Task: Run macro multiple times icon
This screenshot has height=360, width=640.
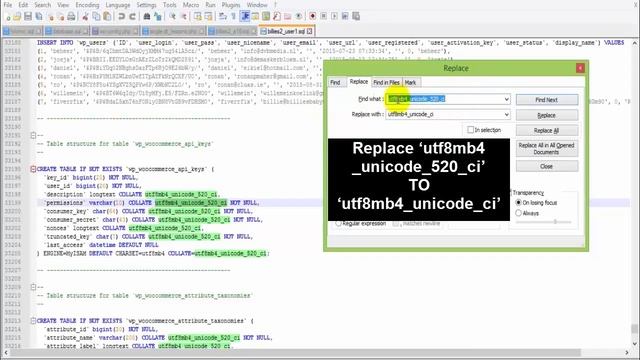Action: (345, 16)
